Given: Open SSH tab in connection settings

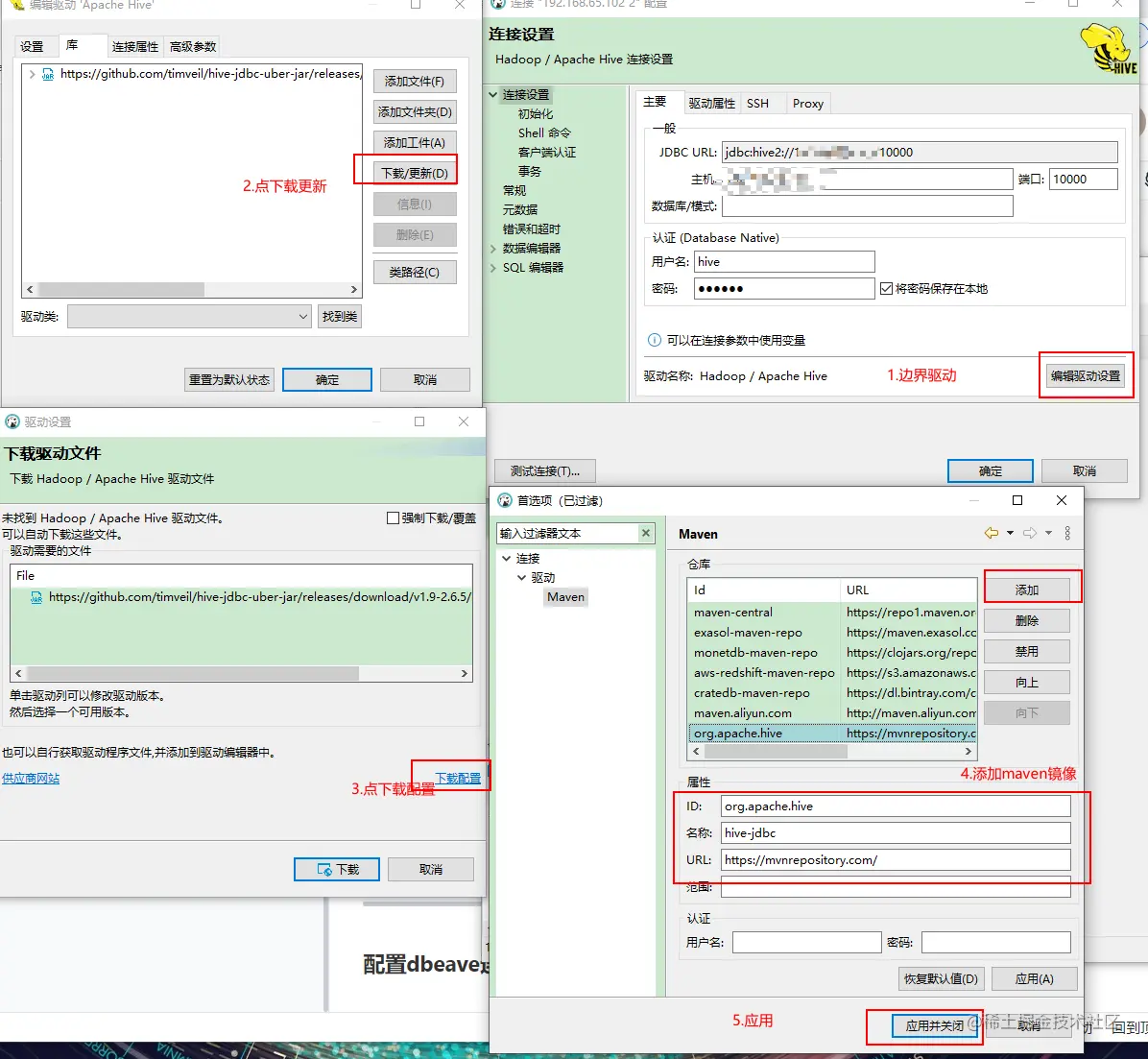Looking at the screenshot, I should (x=757, y=104).
